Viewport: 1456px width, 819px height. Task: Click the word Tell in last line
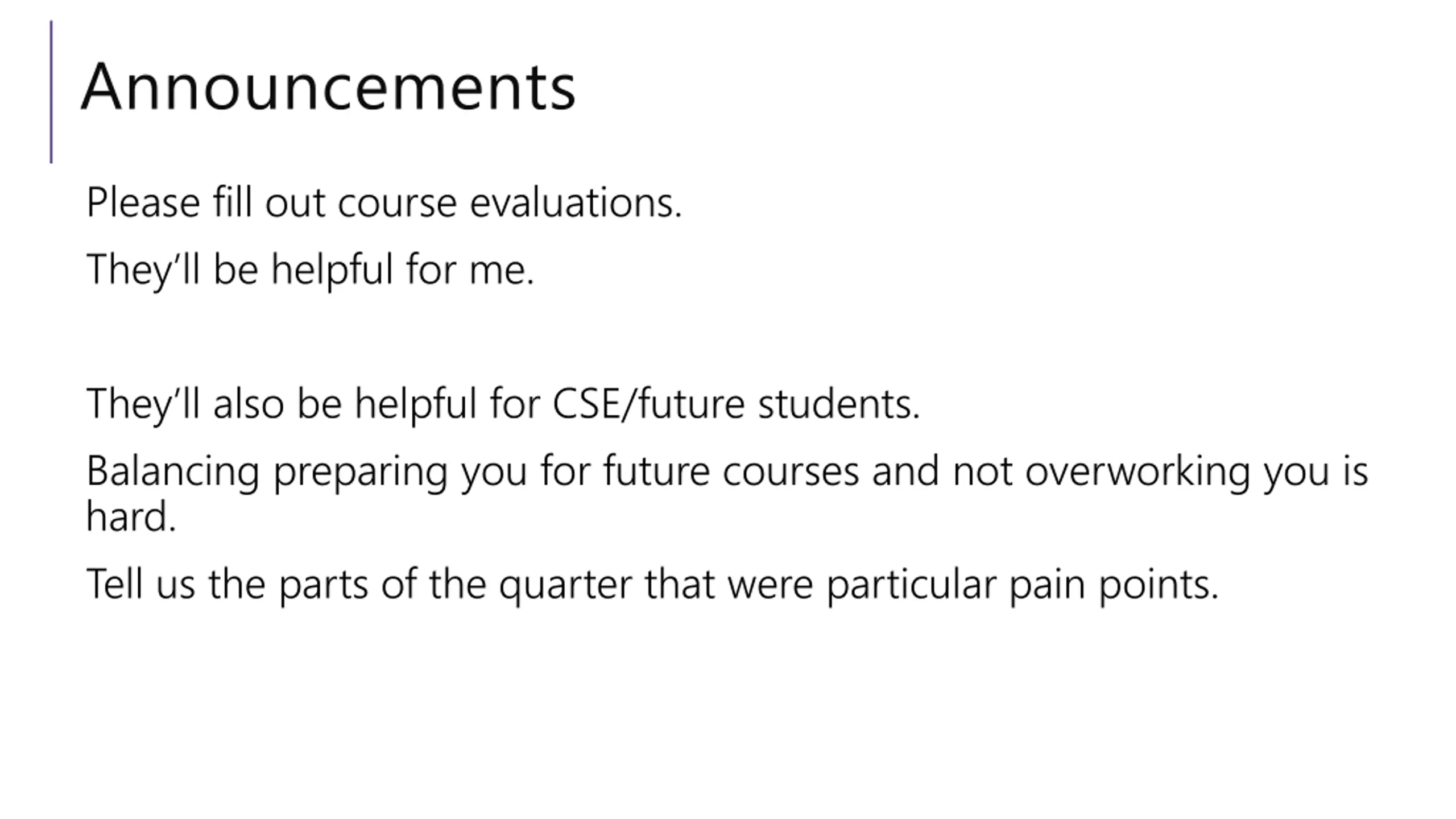pyautogui.click(x=114, y=585)
